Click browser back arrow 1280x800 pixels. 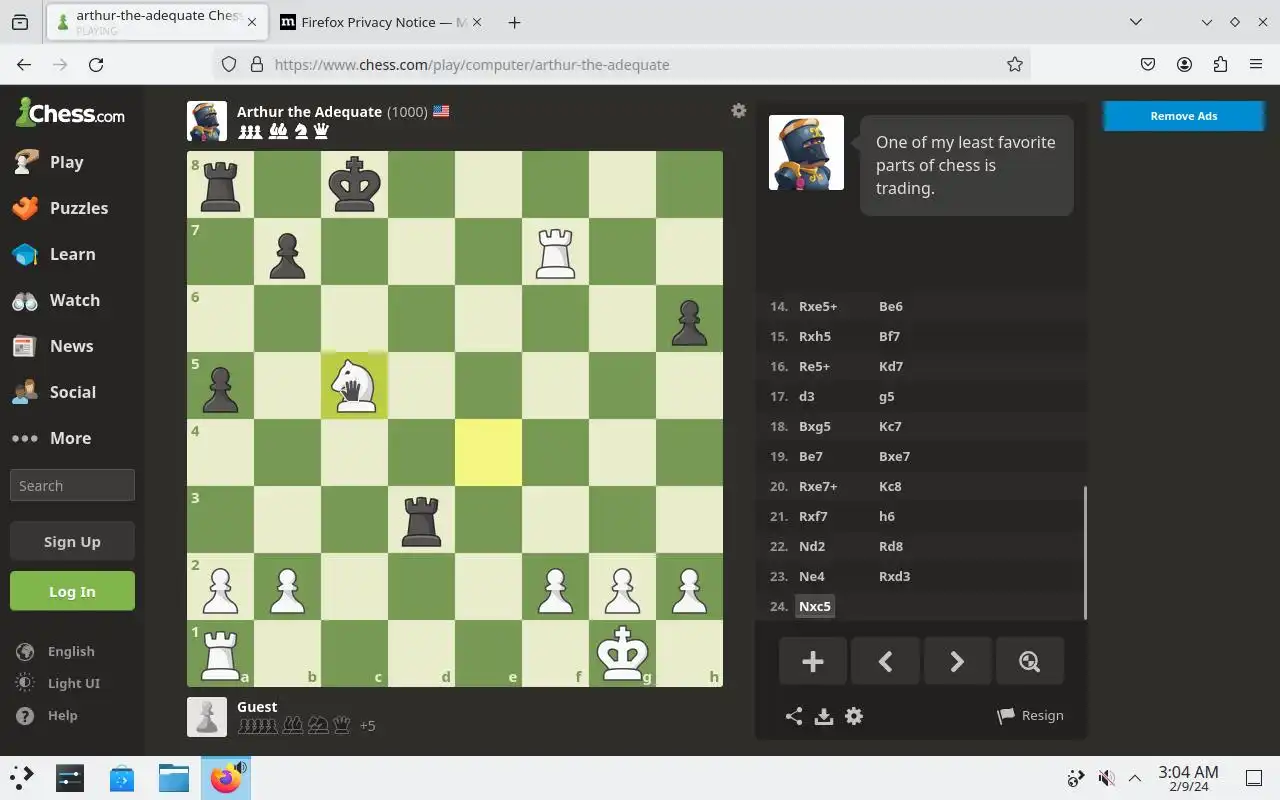point(24,64)
